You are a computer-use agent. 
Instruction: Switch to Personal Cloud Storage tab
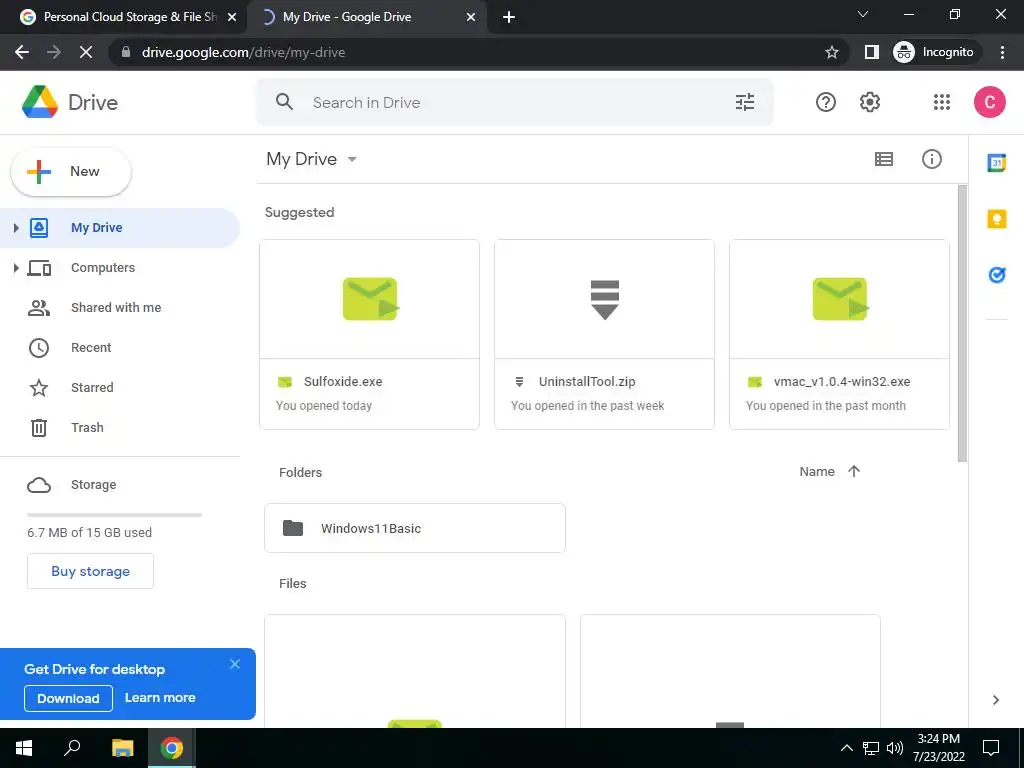[123, 18]
